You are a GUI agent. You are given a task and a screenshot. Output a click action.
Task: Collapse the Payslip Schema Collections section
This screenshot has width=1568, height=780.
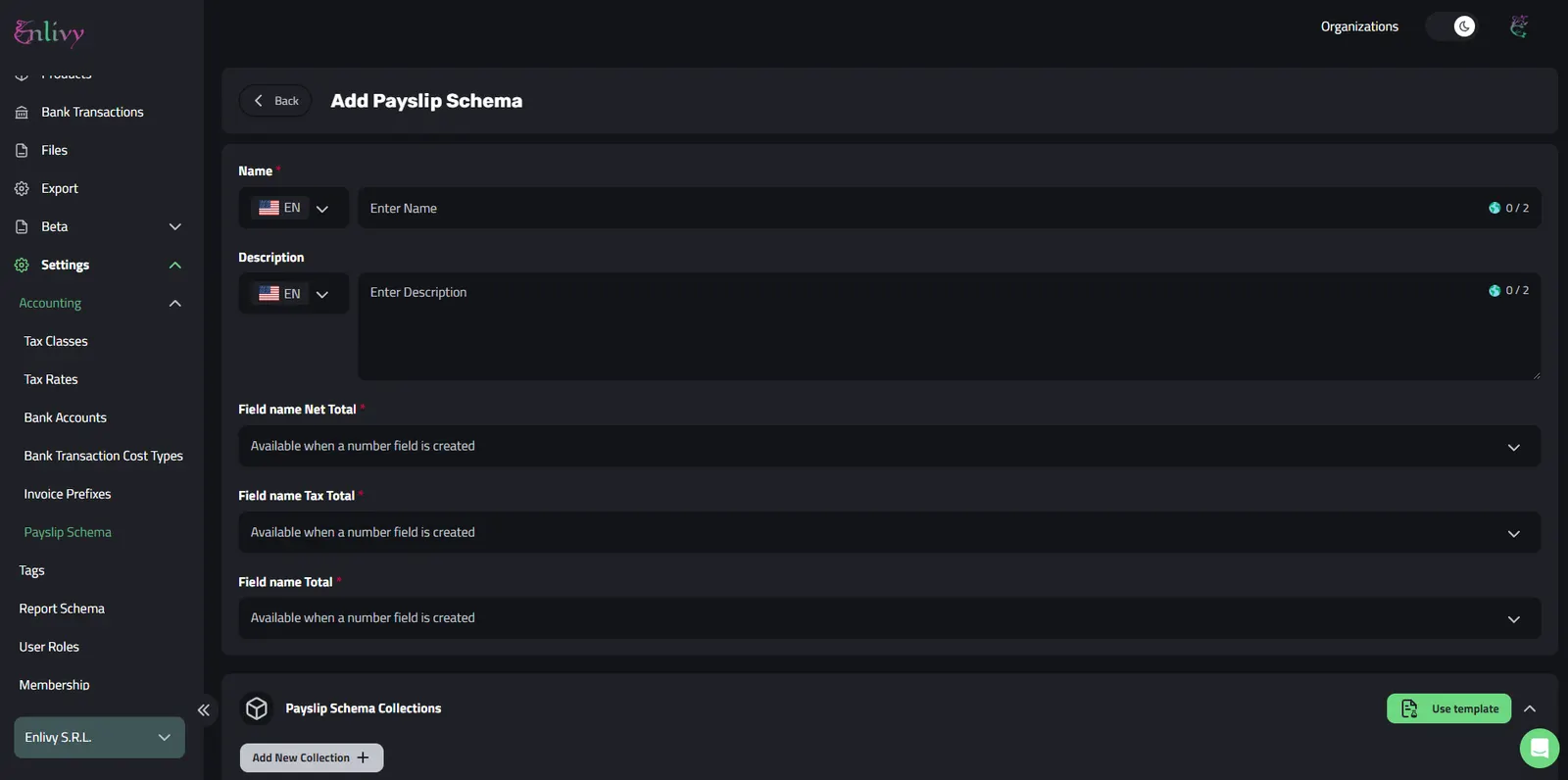coord(1530,708)
